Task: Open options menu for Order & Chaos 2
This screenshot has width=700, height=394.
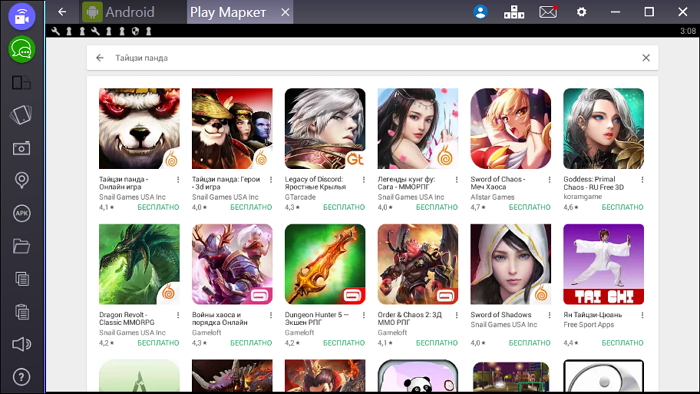Action: point(457,315)
